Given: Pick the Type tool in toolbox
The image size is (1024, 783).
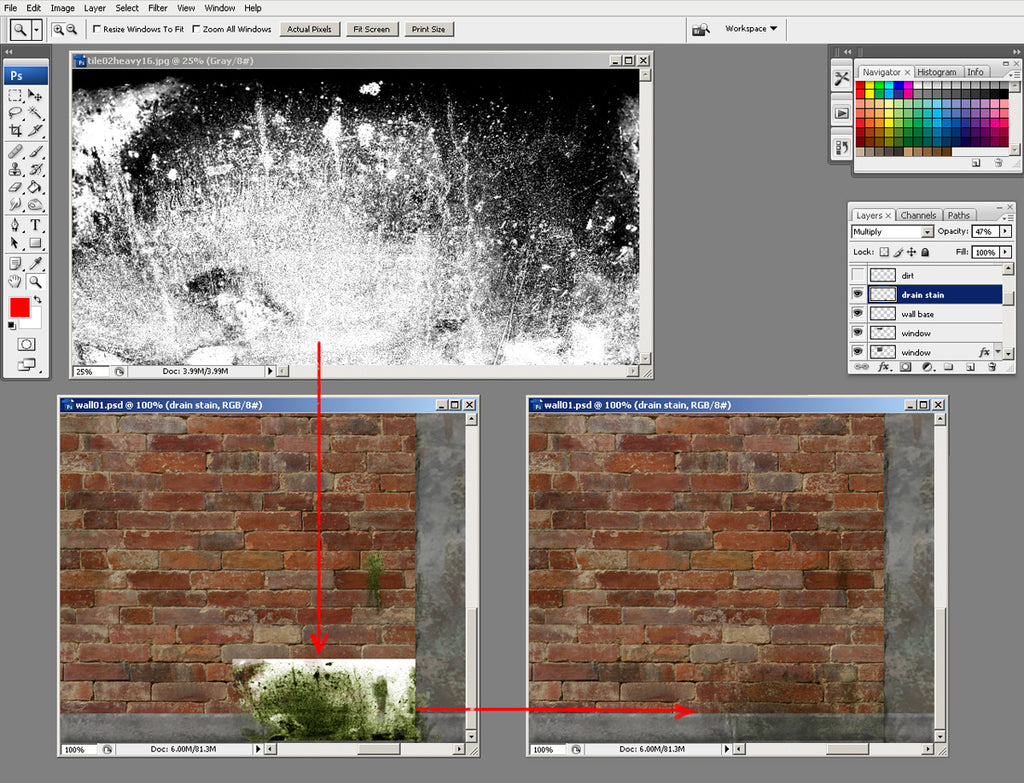Looking at the screenshot, I should coord(35,225).
